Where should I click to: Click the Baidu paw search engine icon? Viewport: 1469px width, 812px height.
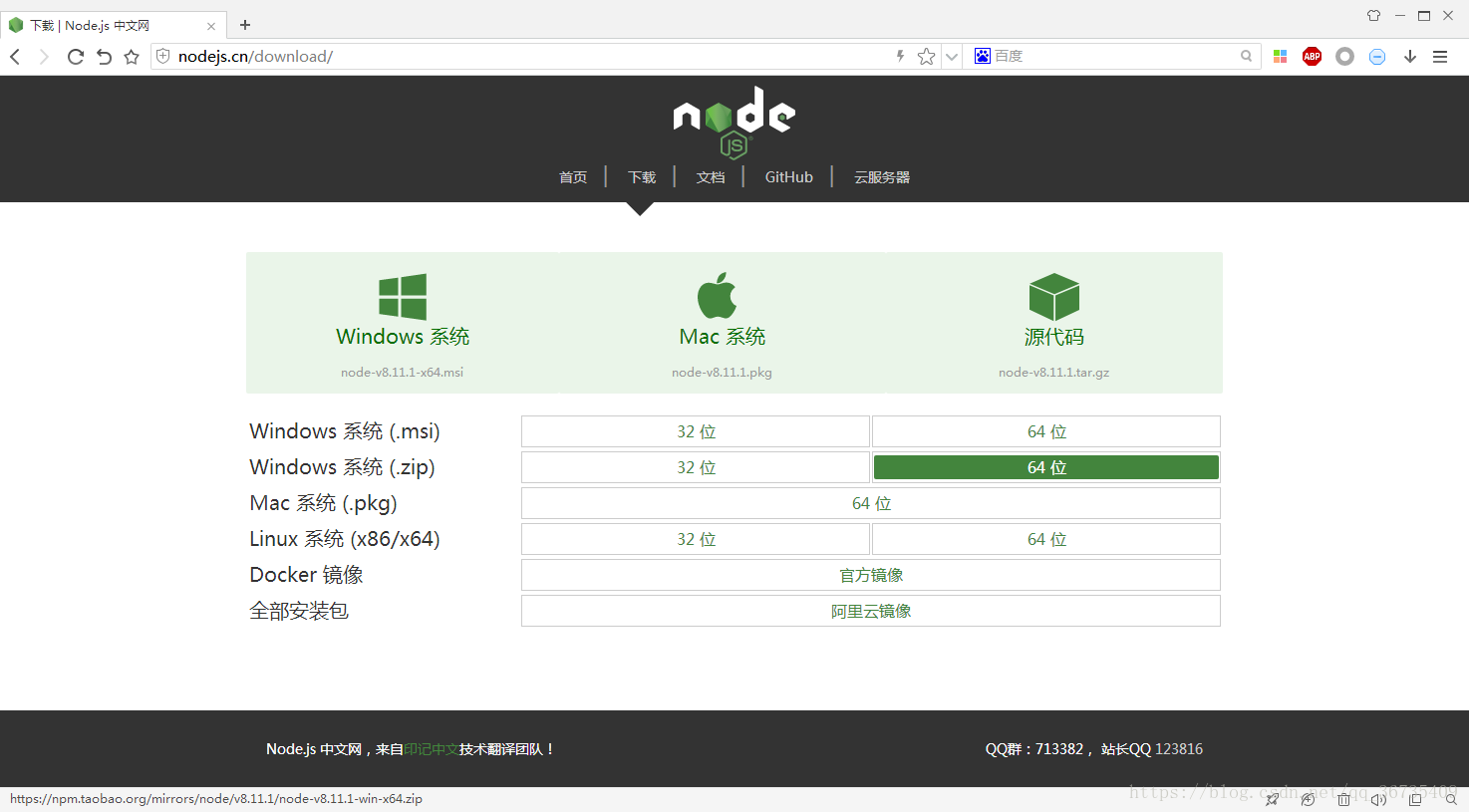tap(983, 56)
